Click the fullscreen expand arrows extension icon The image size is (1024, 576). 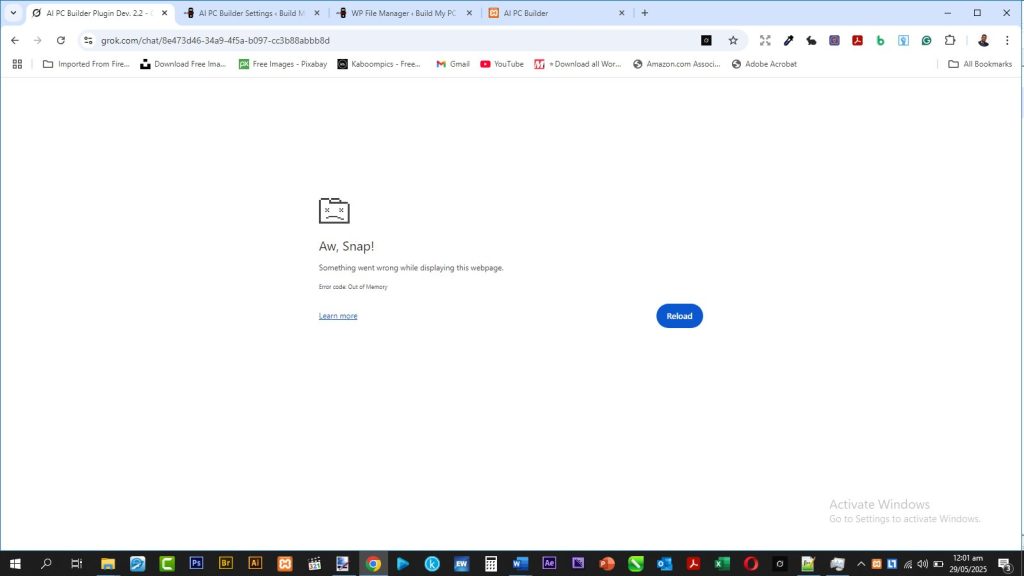point(765,40)
